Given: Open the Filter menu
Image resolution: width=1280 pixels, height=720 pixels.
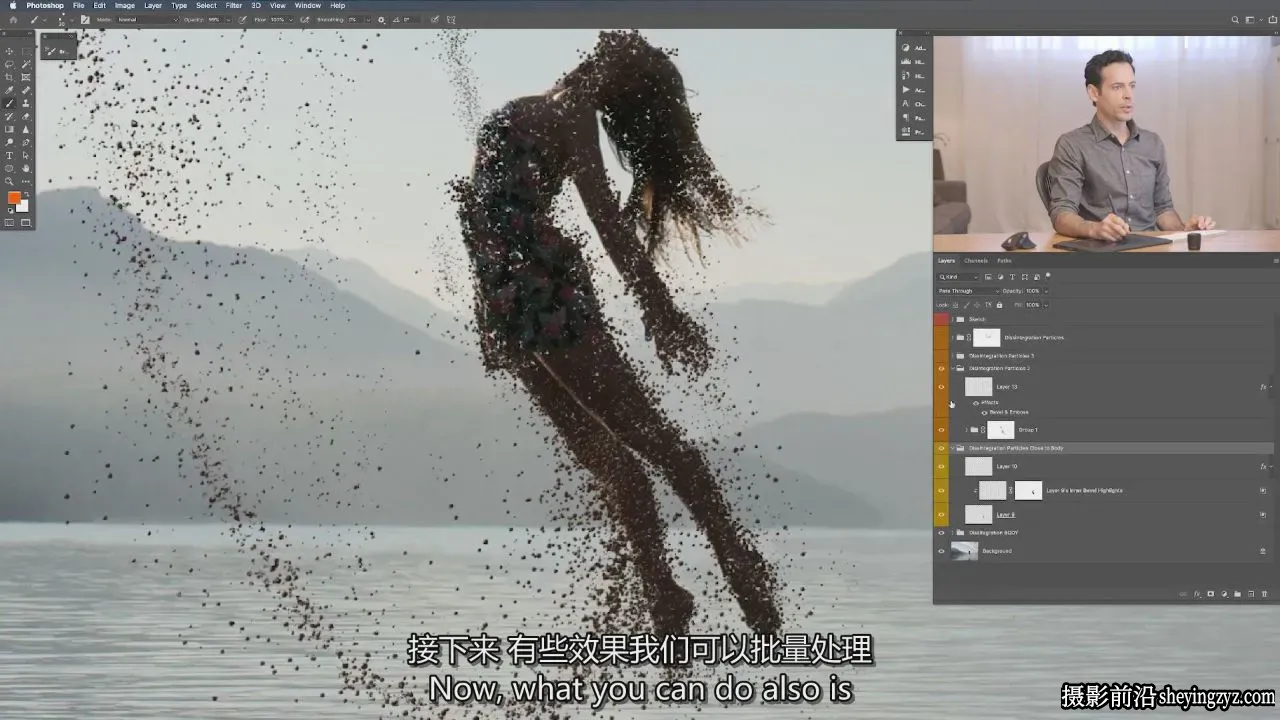Looking at the screenshot, I should tap(234, 6).
